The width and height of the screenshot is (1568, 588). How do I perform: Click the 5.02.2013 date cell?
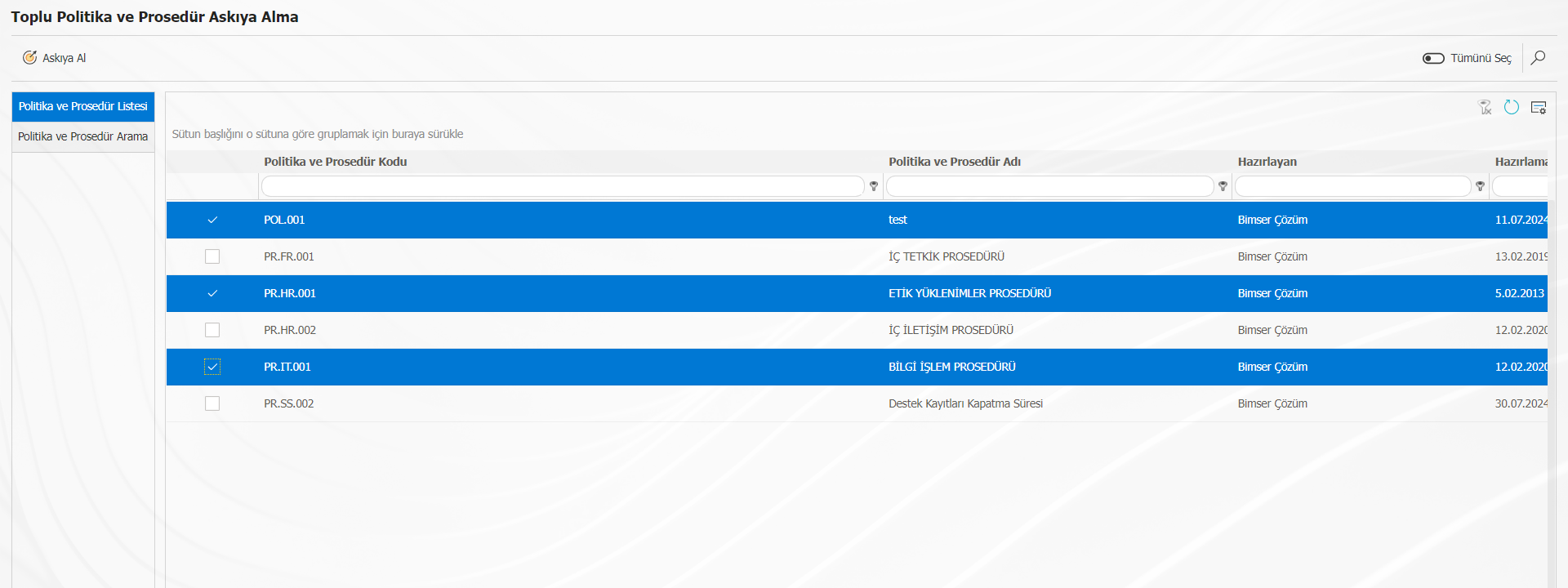pos(1519,293)
